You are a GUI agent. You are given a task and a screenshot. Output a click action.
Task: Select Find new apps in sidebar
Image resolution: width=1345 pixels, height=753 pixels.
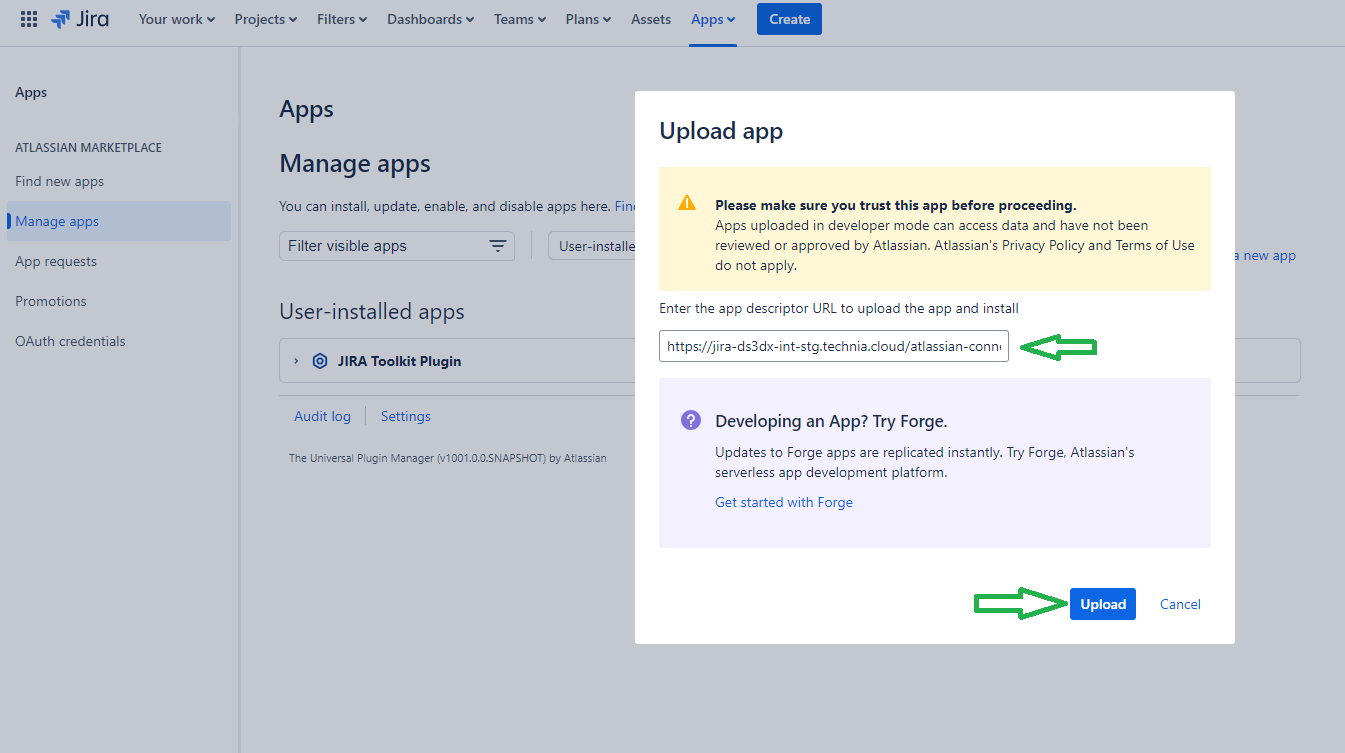[x=60, y=181]
